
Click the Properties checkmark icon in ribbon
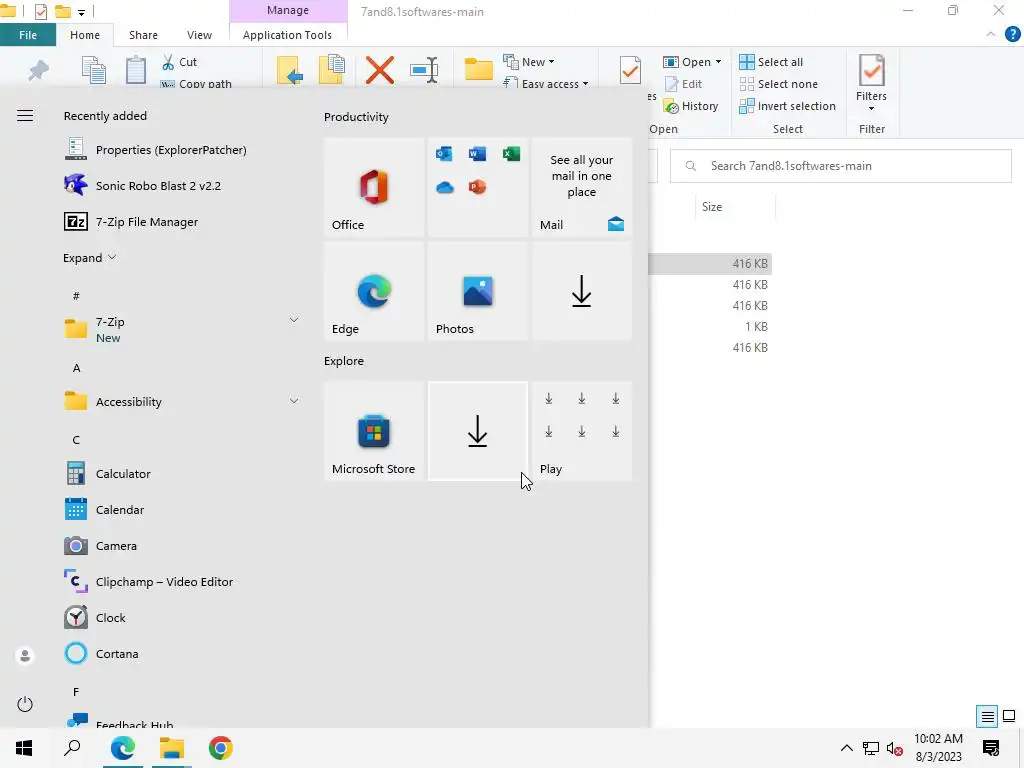630,70
